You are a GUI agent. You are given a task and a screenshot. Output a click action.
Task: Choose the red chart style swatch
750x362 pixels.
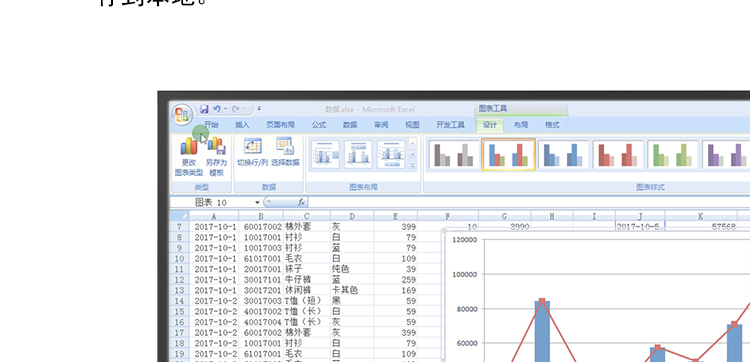point(618,154)
